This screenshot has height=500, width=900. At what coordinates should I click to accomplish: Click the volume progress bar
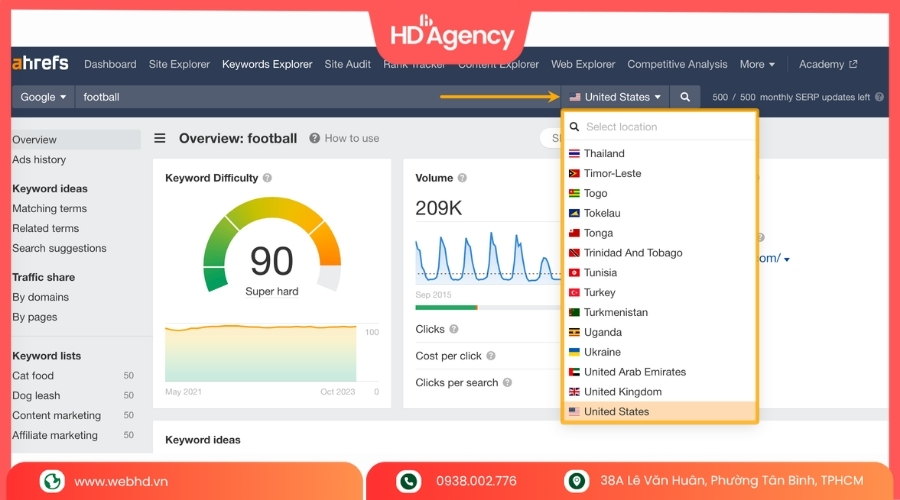pyautogui.click(x=488, y=308)
